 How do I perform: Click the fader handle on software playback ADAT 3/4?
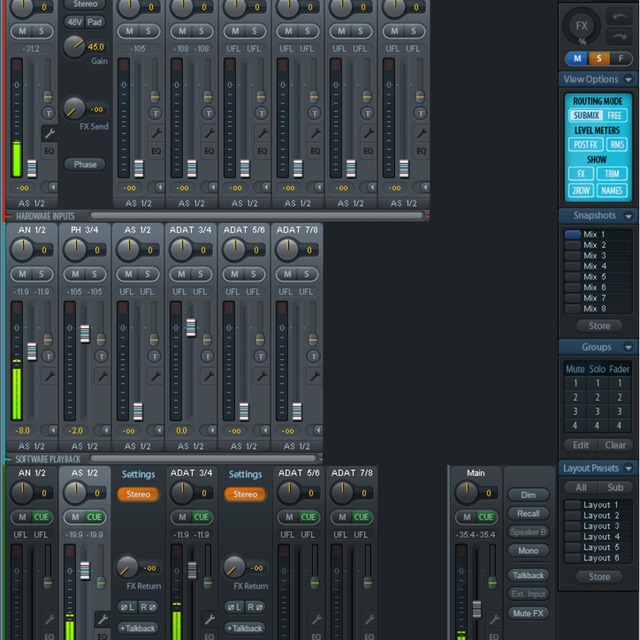point(190,328)
